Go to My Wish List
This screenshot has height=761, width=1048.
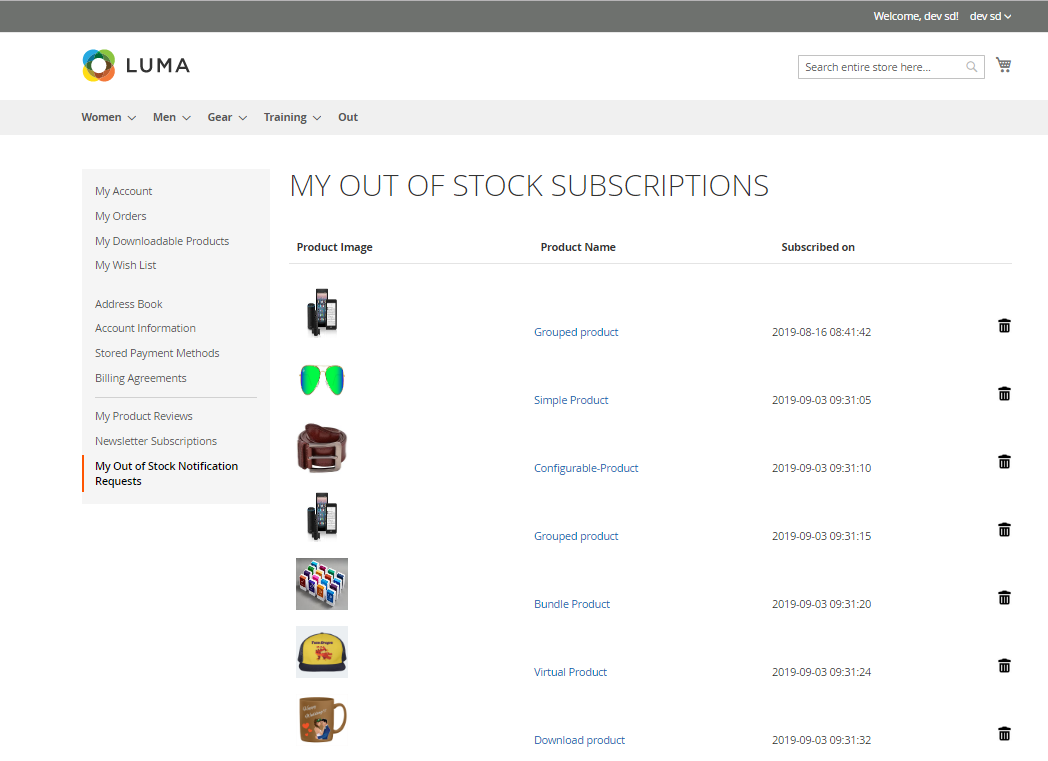(126, 266)
